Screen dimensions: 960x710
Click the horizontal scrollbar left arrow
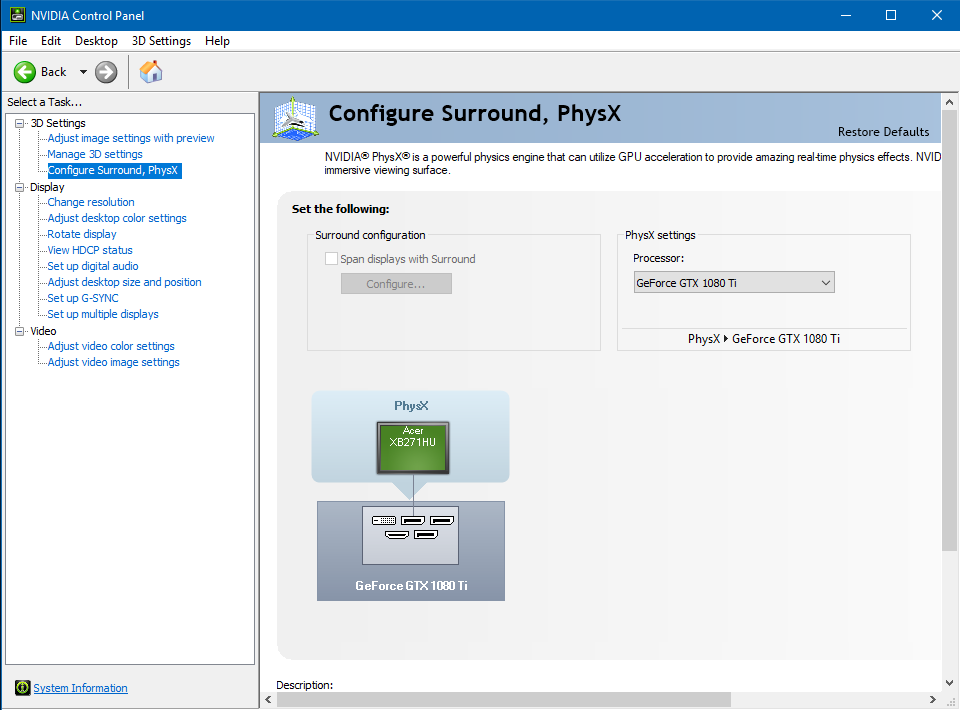pyautogui.click(x=268, y=699)
